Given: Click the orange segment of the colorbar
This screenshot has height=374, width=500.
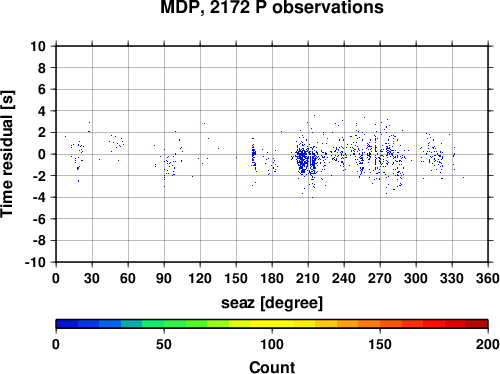Looking at the screenshot, I should (x=369, y=324).
